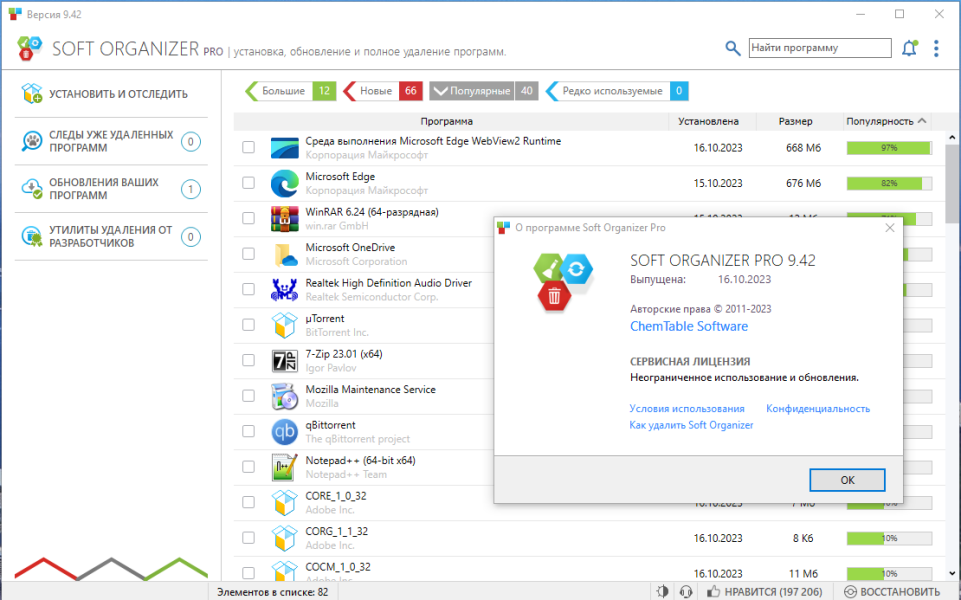Screen dimensions: 961x600
Task: Click the hexagon logo in About dialog
Action: point(563,282)
